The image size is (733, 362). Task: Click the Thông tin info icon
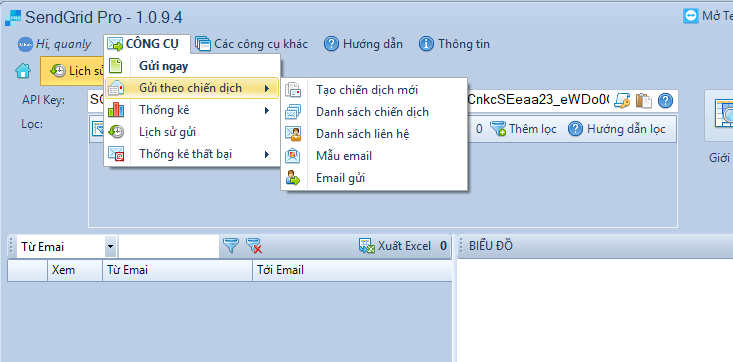coord(426,44)
